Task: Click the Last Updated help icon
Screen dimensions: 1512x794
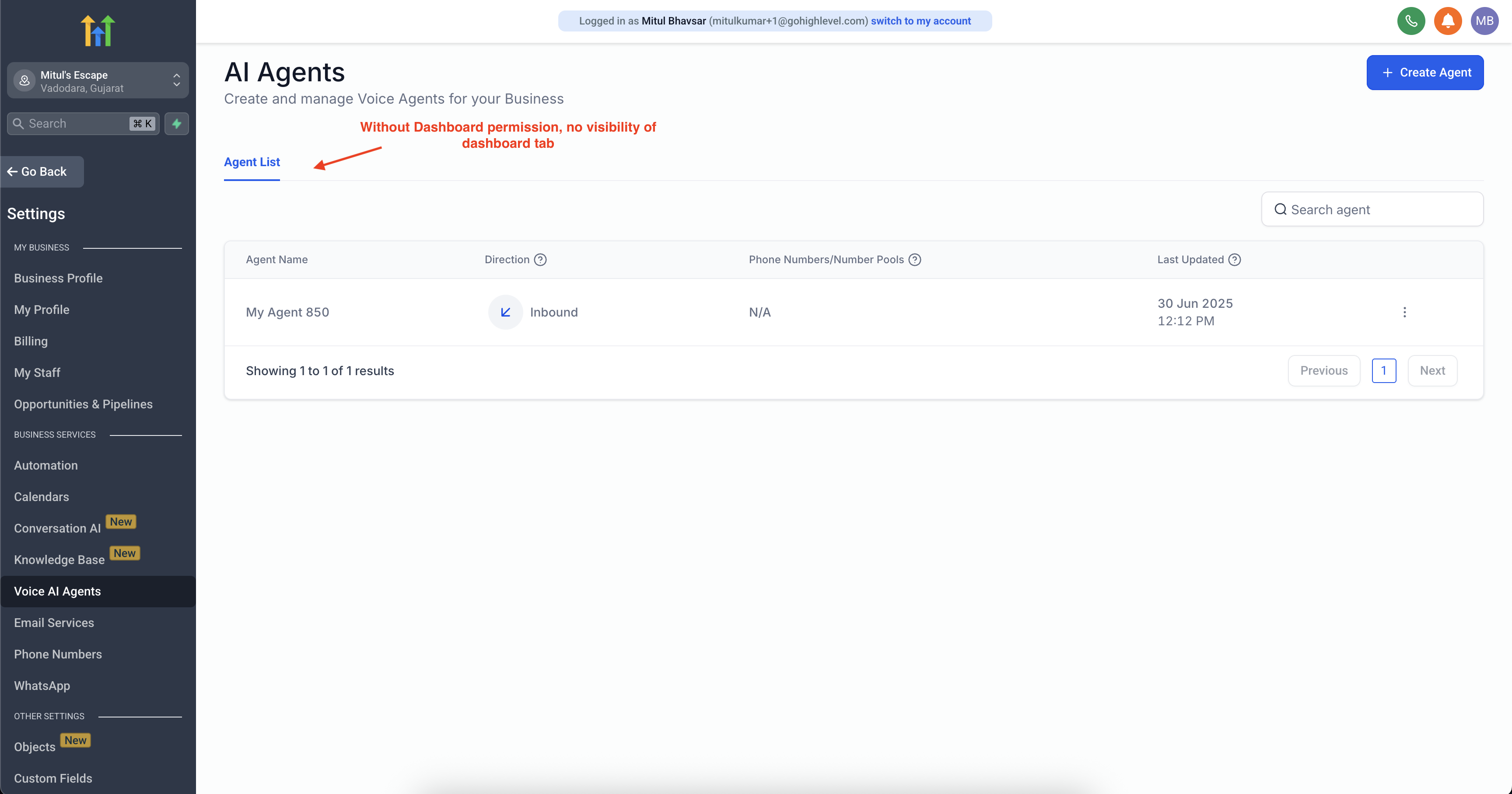Action: pos(1234,260)
